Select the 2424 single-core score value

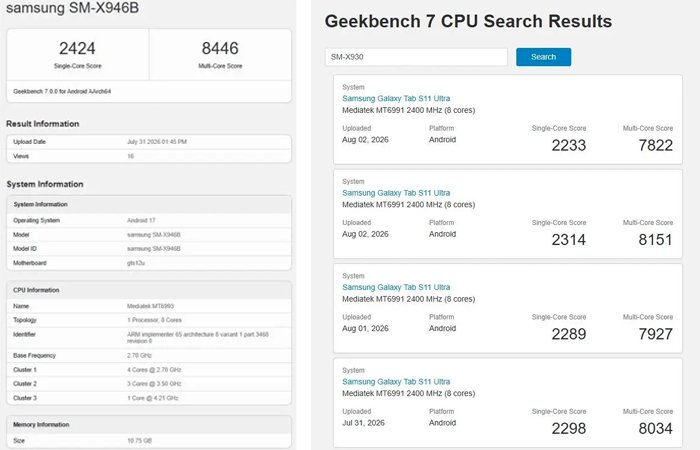coord(77,48)
